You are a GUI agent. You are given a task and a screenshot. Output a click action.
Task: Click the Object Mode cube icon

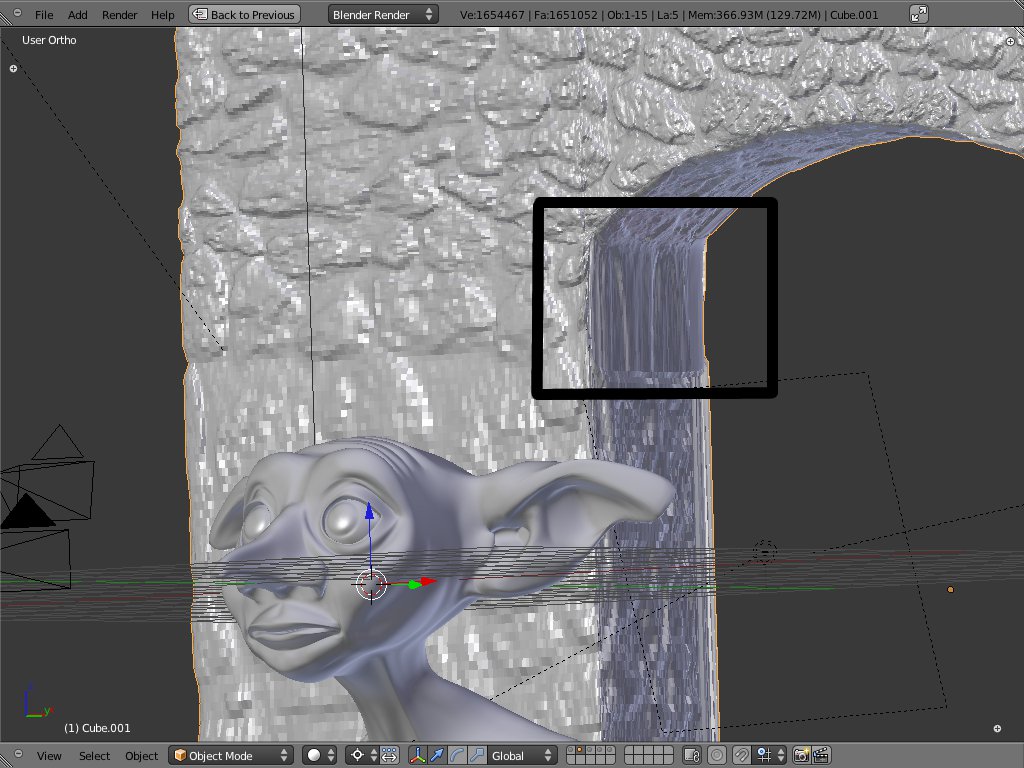tap(180, 756)
